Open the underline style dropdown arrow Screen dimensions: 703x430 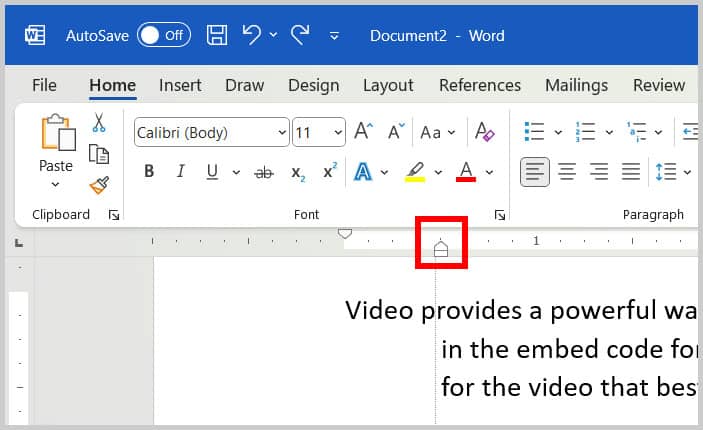coord(236,172)
